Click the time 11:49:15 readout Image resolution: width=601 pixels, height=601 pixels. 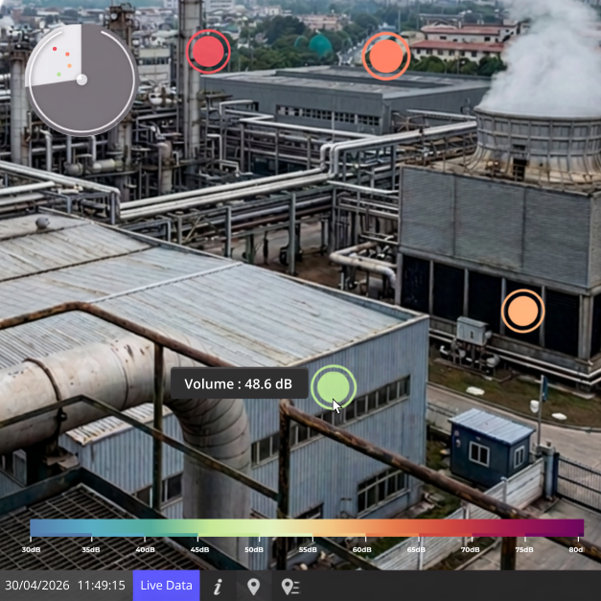click(x=101, y=585)
